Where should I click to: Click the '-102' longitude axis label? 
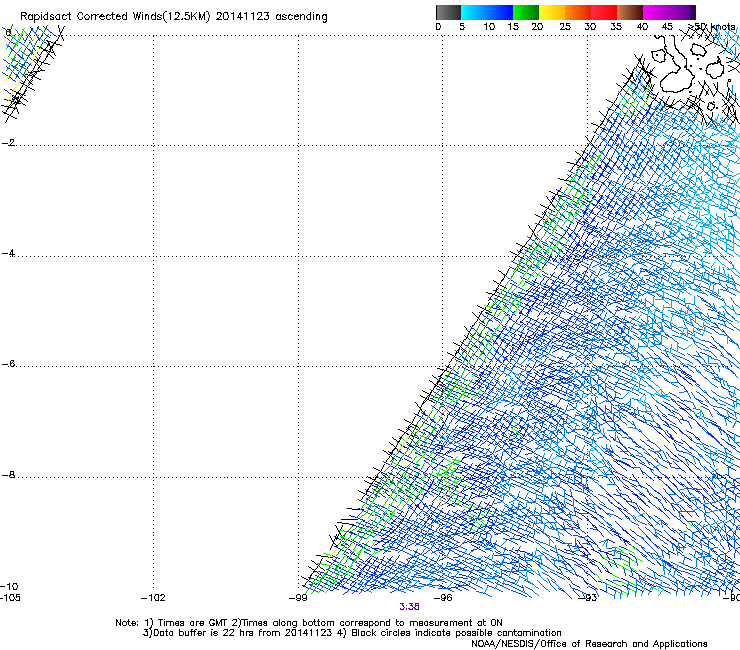click(153, 598)
